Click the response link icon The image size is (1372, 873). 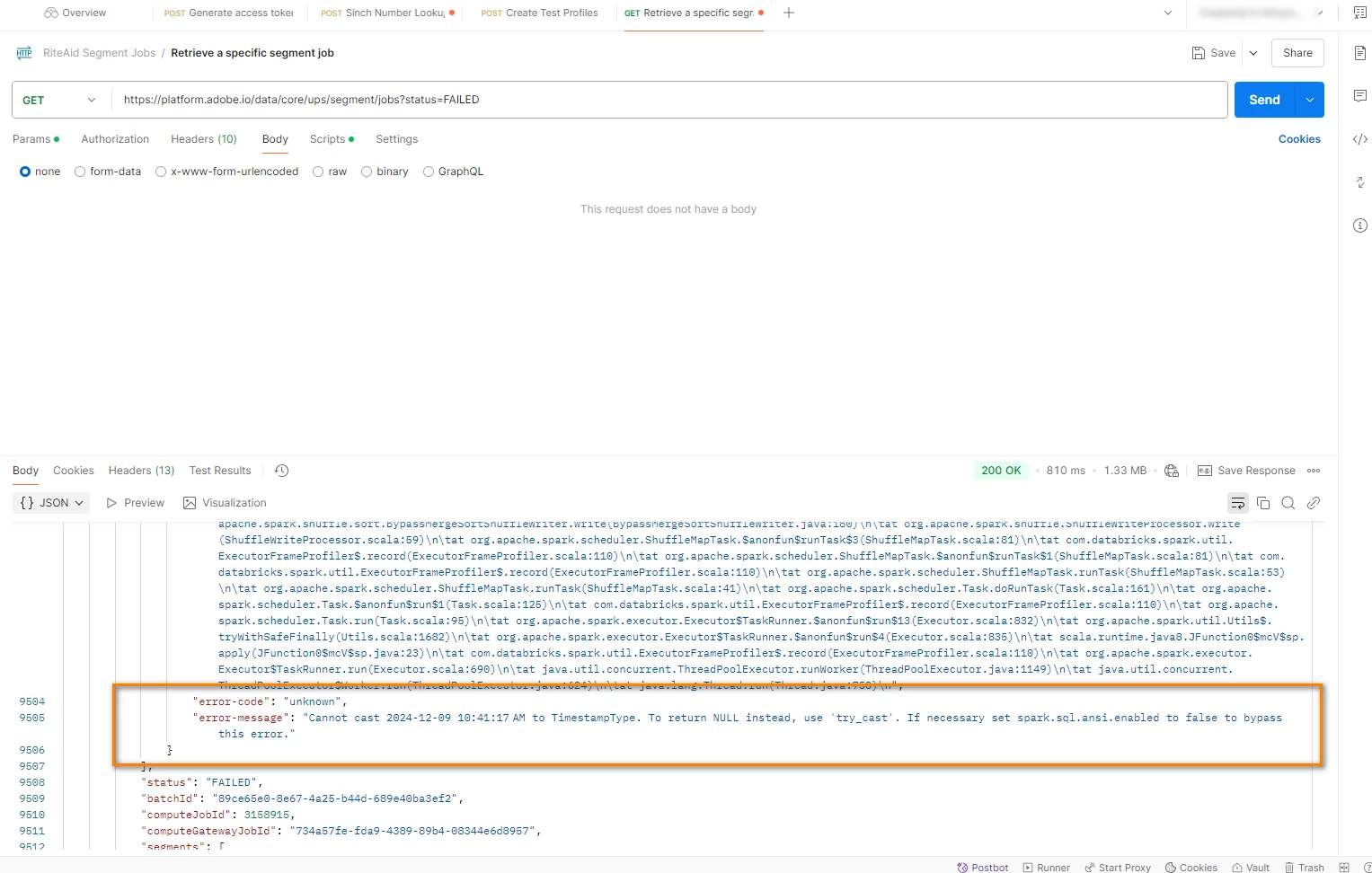1314,503
